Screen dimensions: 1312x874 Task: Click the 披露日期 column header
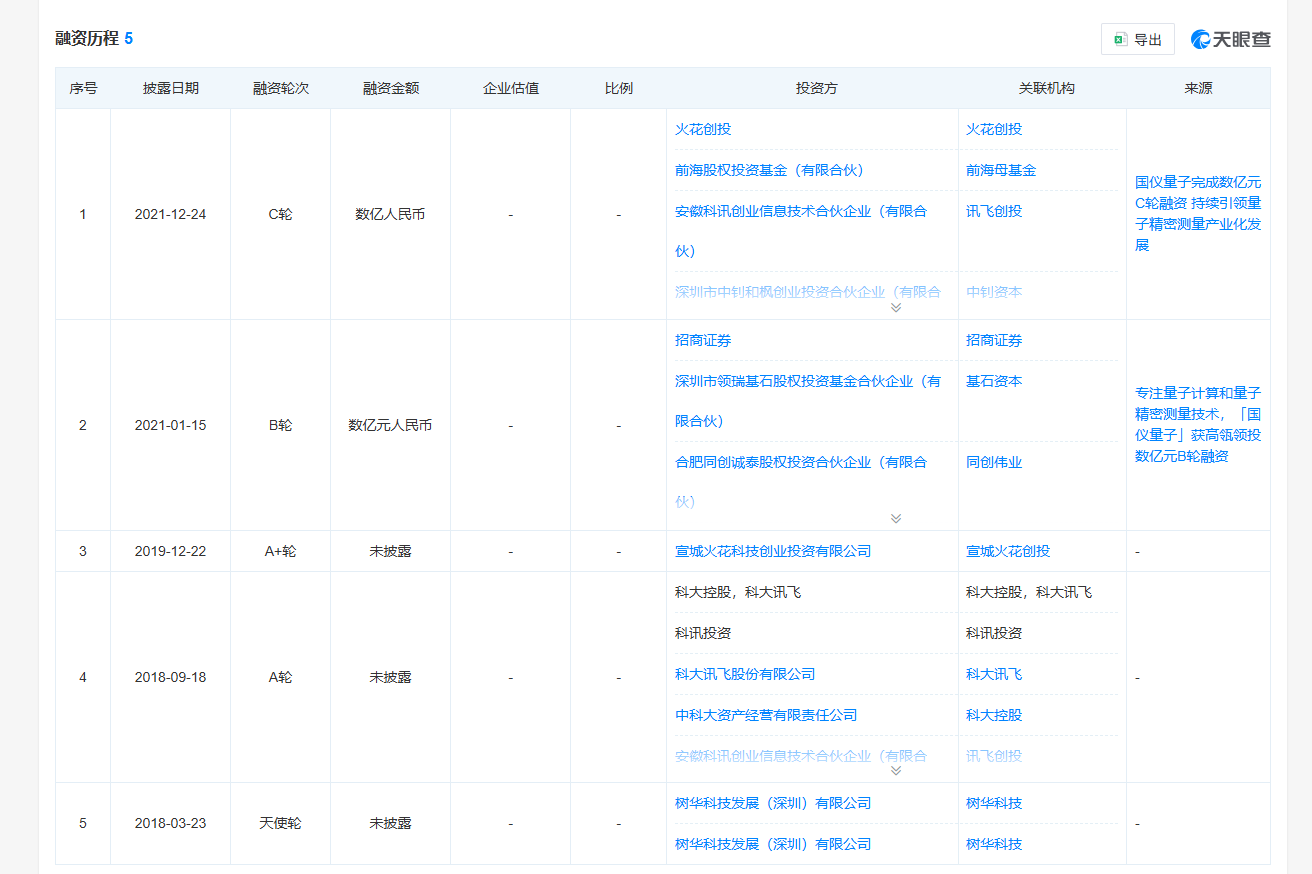(171, 88)
